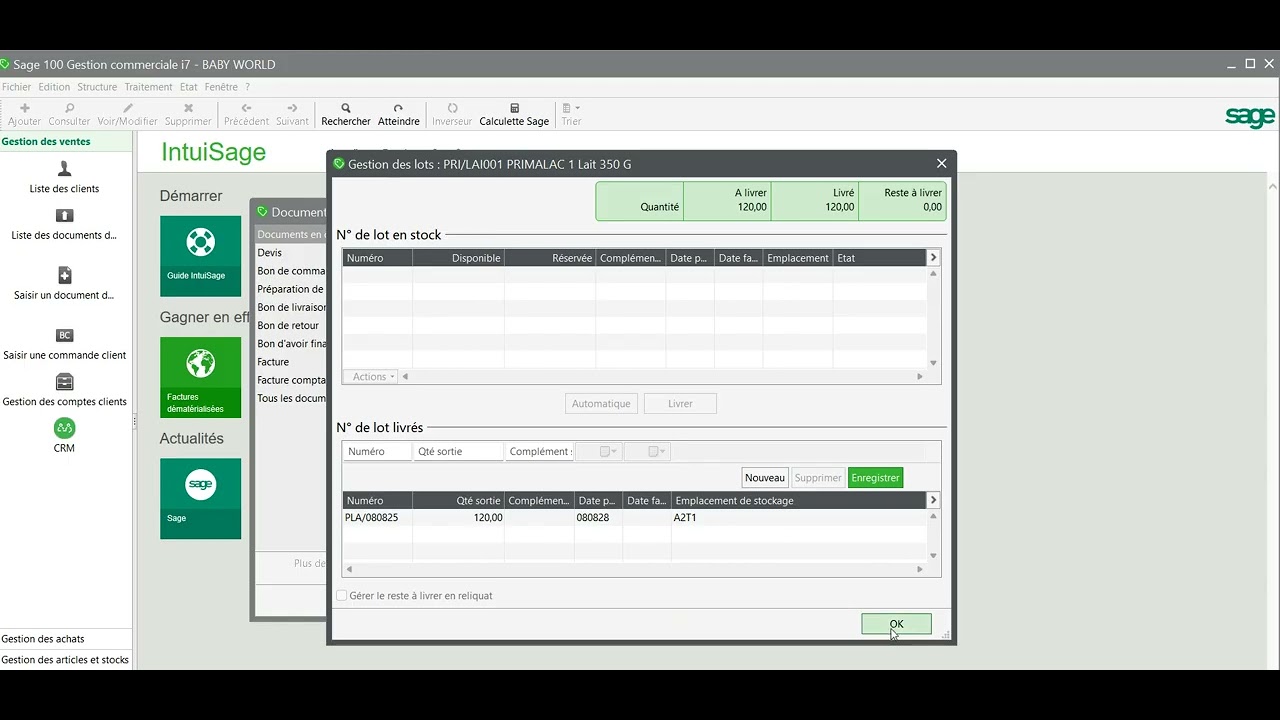
Task: Click the 080828 date cell
Action: [x=598, y=518]
